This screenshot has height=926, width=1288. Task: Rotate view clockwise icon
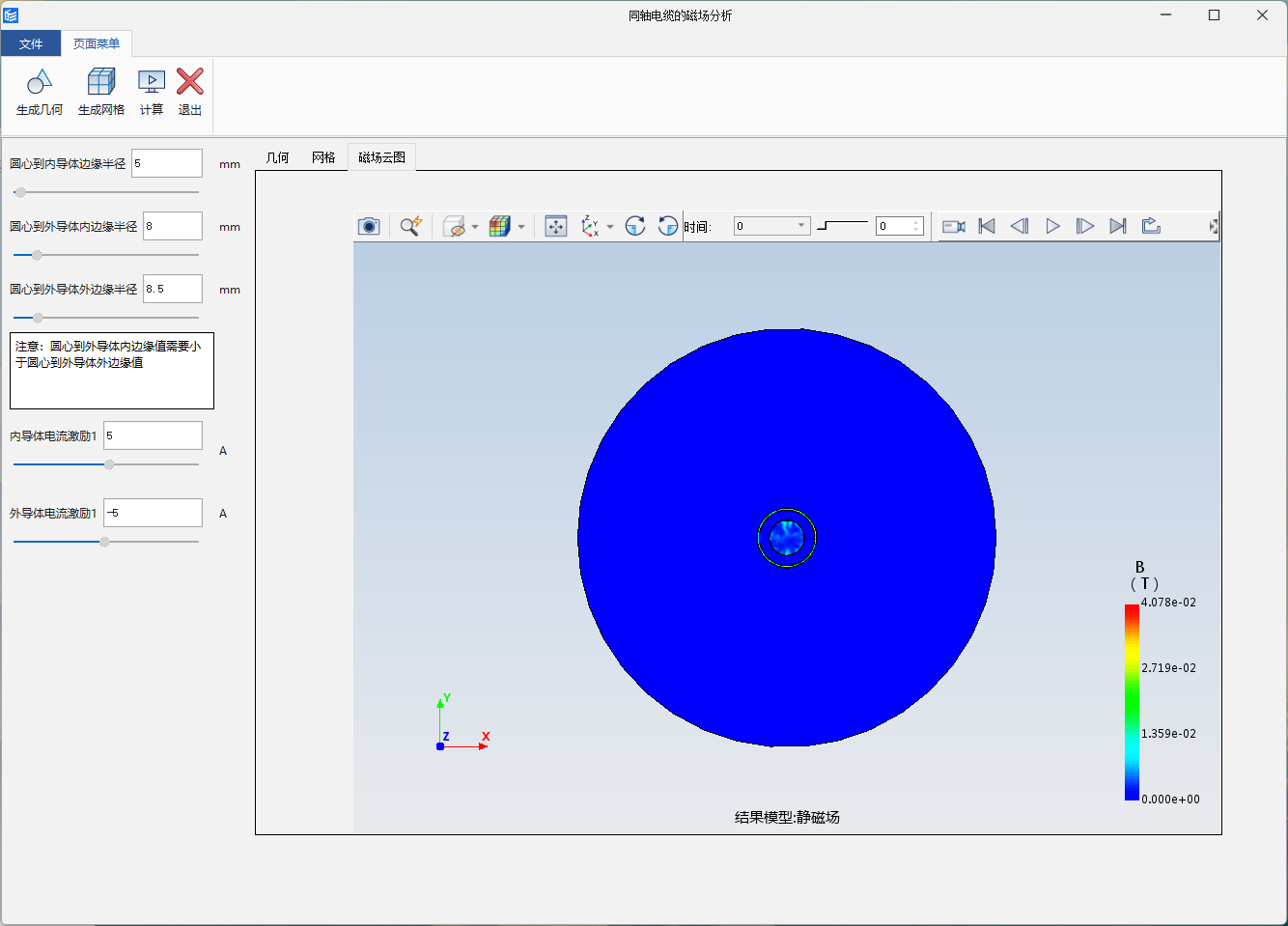635,226
